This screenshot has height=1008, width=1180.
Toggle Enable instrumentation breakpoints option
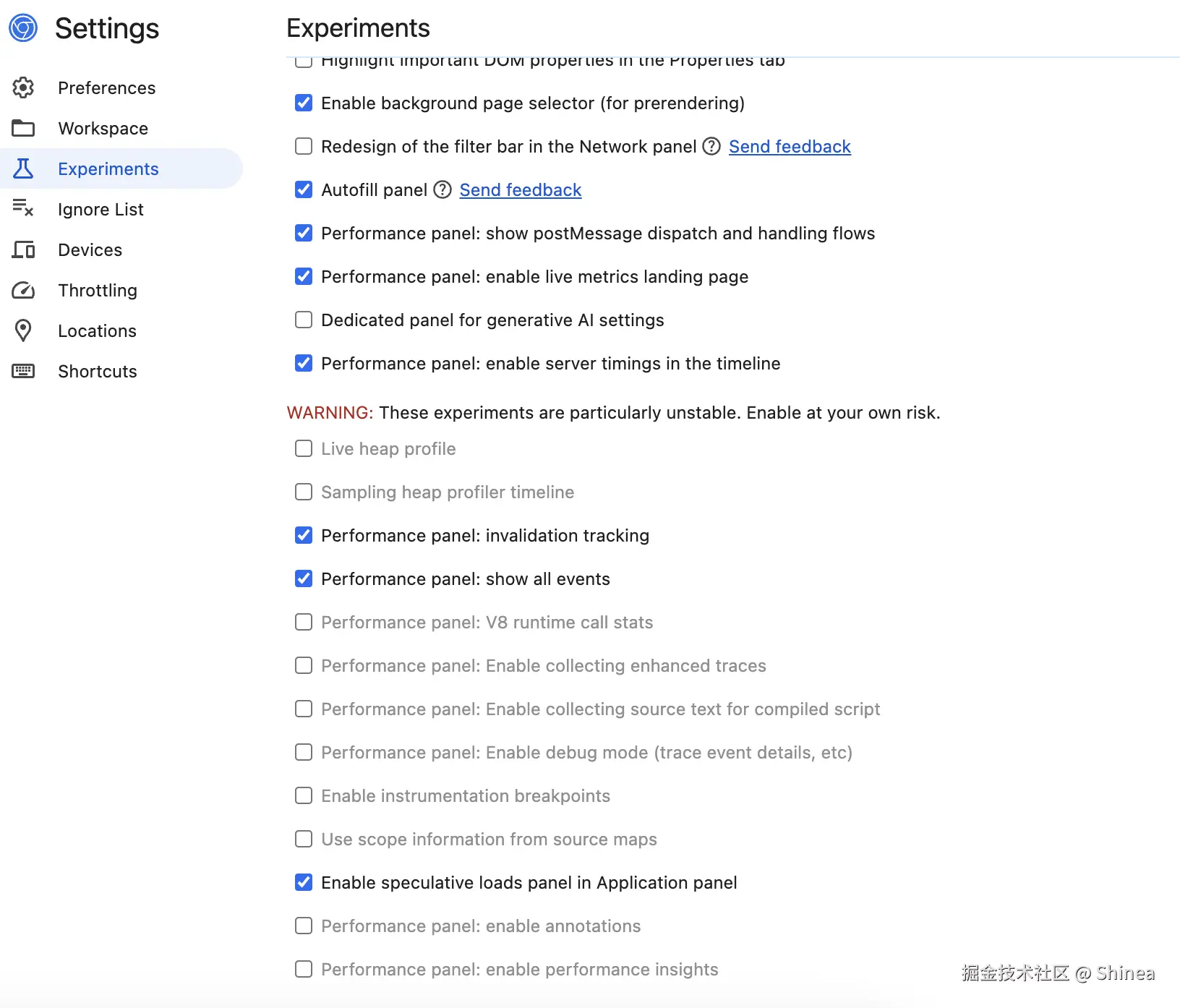[x=304, y=795]
